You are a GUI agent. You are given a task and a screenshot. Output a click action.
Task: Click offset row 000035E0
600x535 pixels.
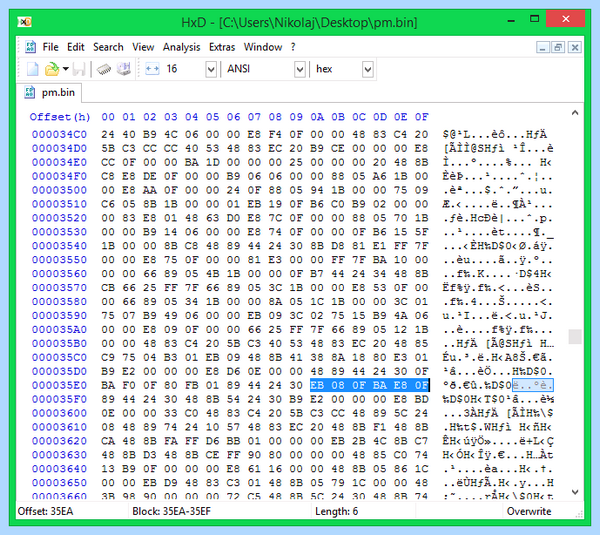(59, 385)
